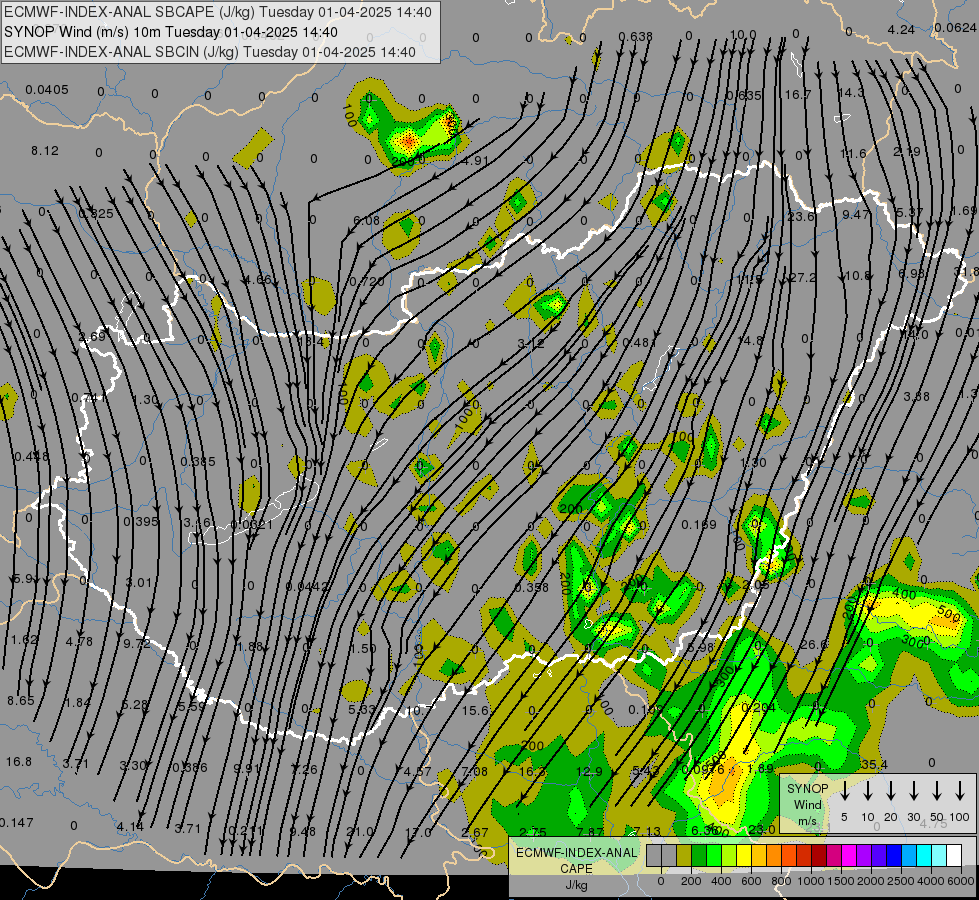Select the 1500 tick label on CAPE scale
This screenshot has height=900, width=979.
point(841,881)
